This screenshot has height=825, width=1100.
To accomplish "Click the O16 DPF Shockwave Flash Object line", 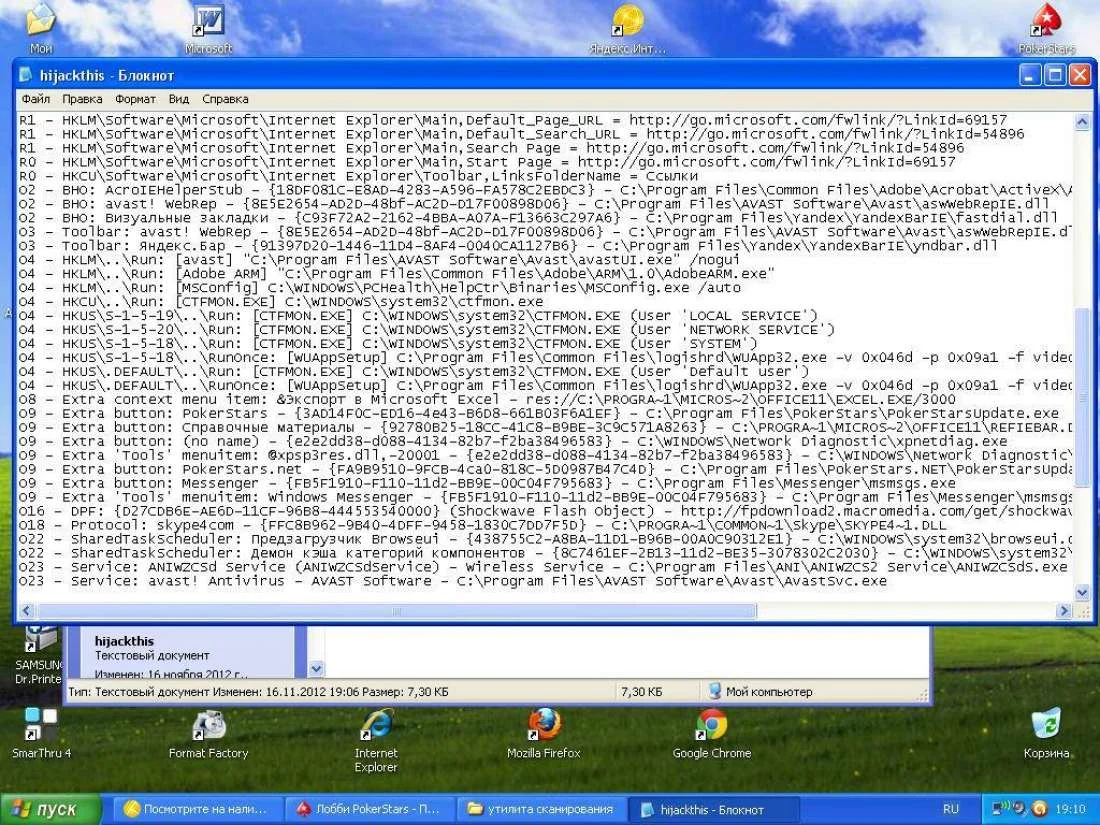I will [x=545, y=511].
